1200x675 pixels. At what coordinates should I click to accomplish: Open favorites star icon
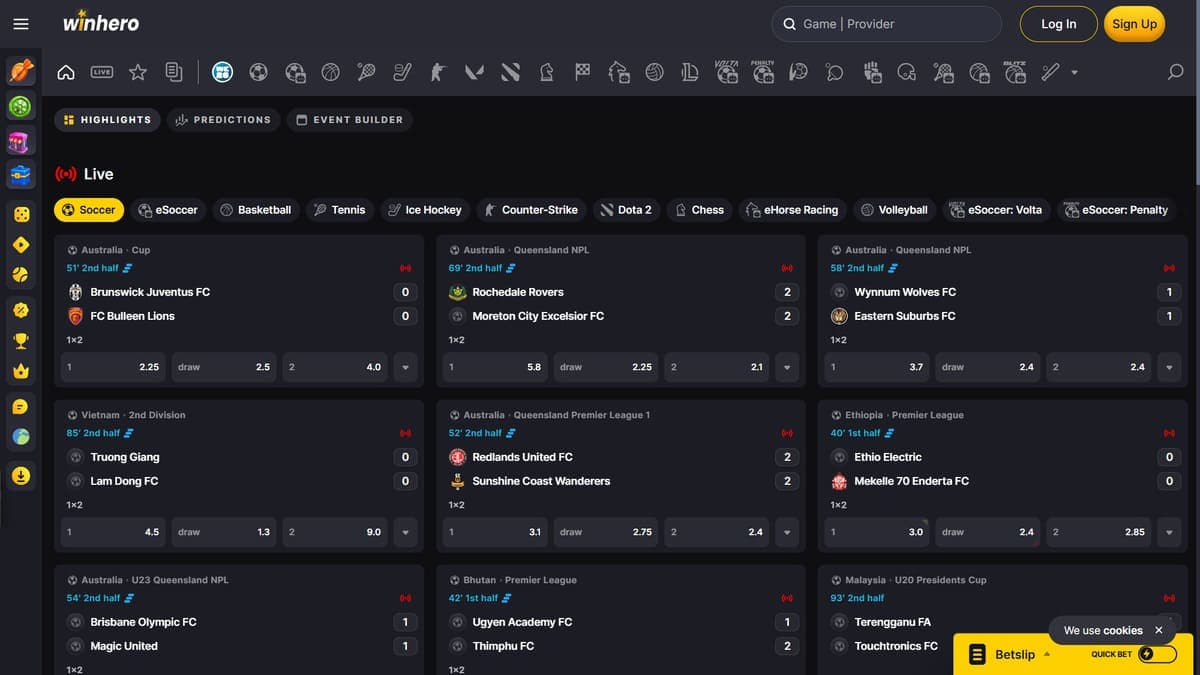coord(138,72)
